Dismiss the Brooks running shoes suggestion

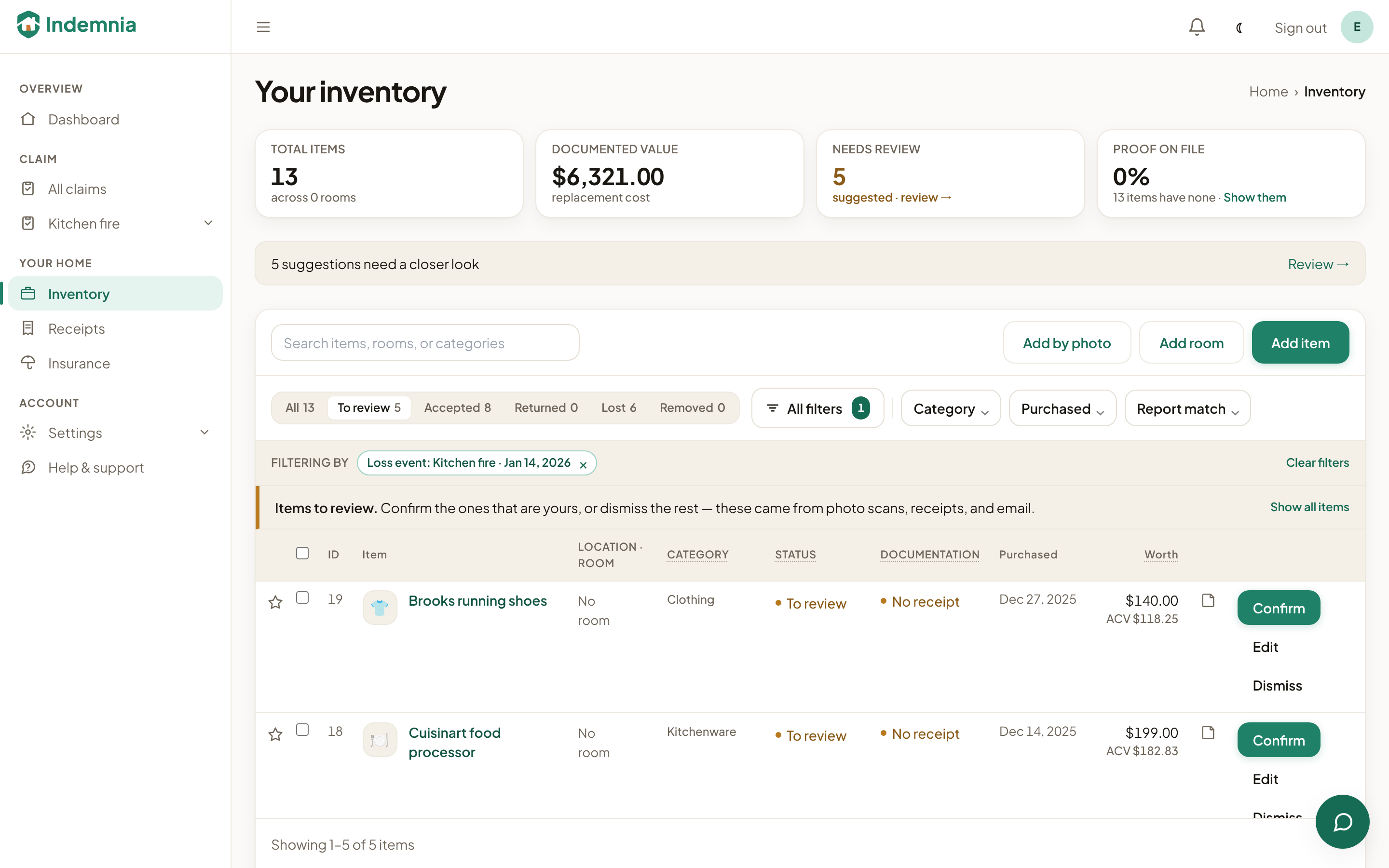(1277, 685)
